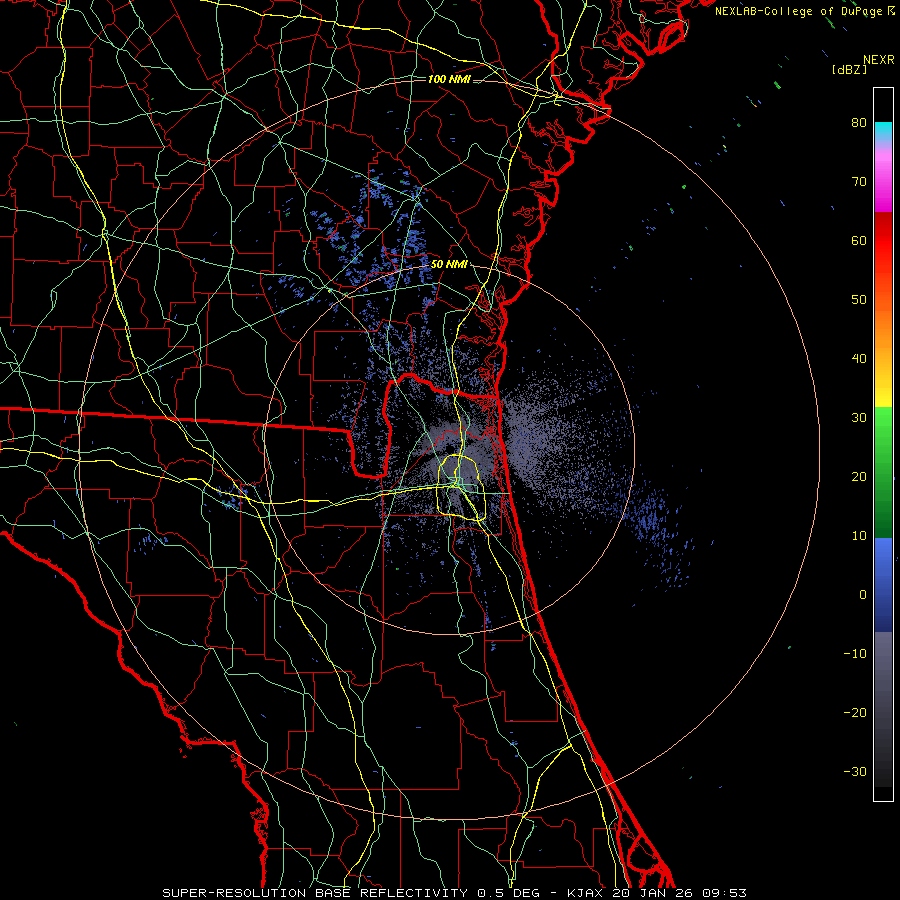Click the 10 value on dBZ scale
This screenshot has width=900, height=900.
tap(859, 536)
